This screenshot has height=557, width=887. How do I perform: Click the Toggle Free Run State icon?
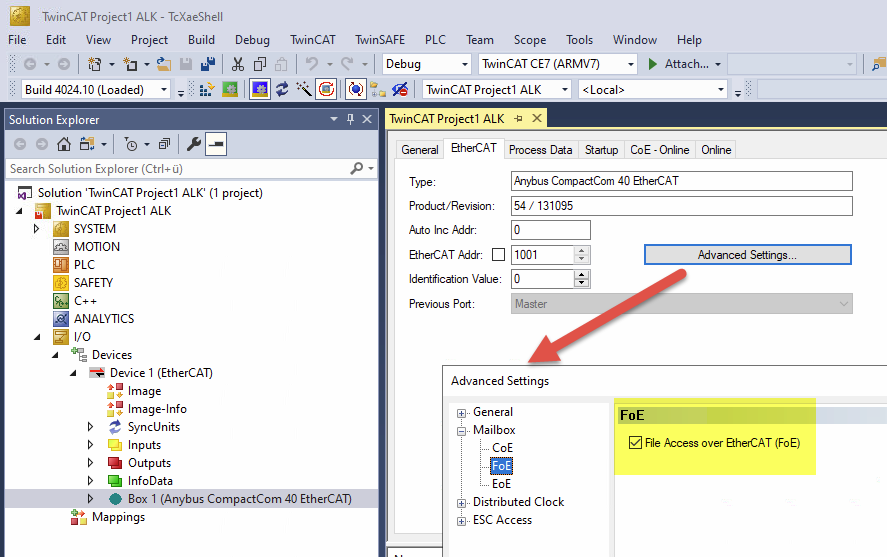pos(326,89)
